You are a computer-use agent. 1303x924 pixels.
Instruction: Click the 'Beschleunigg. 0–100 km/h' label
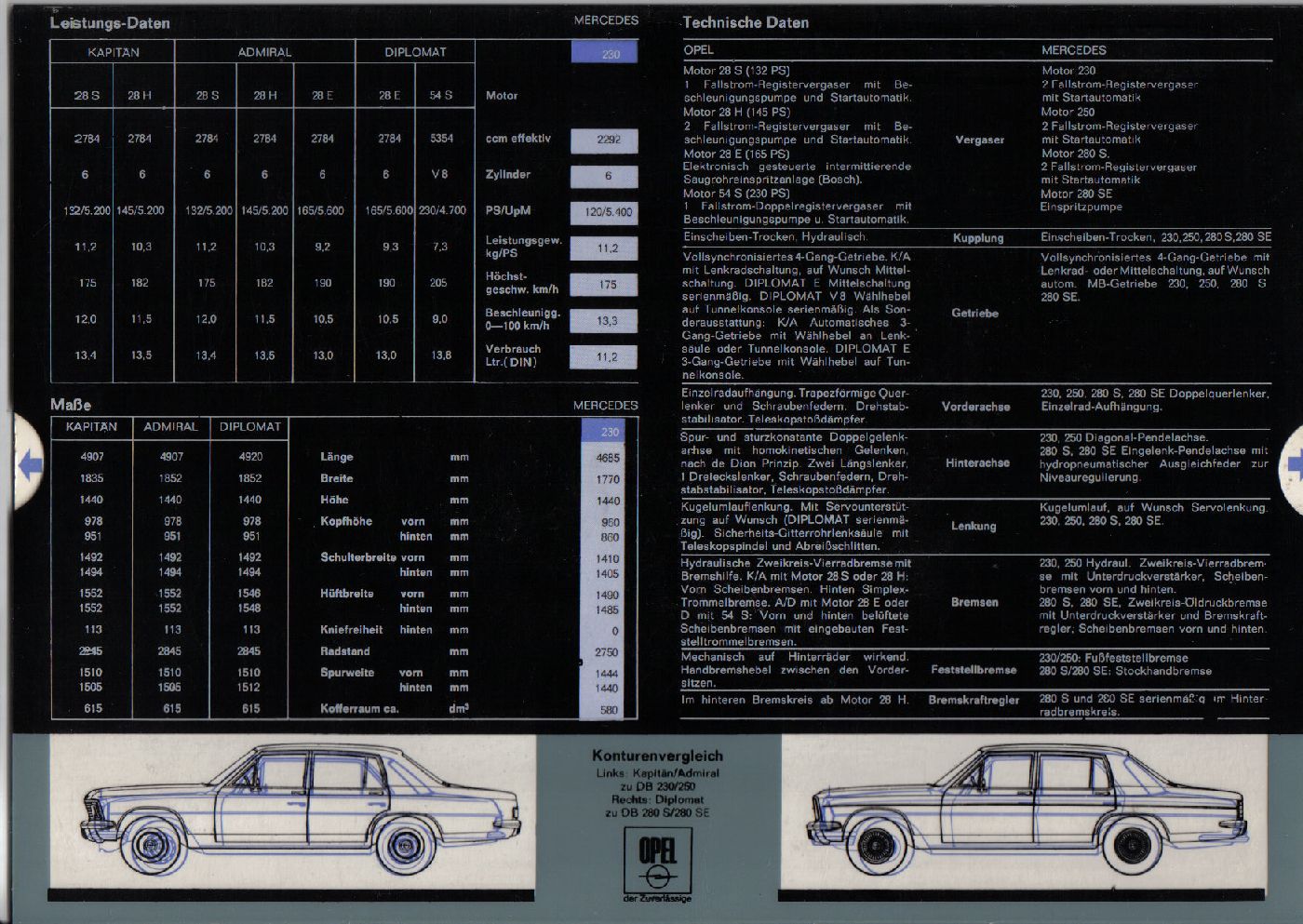(522, 319)
